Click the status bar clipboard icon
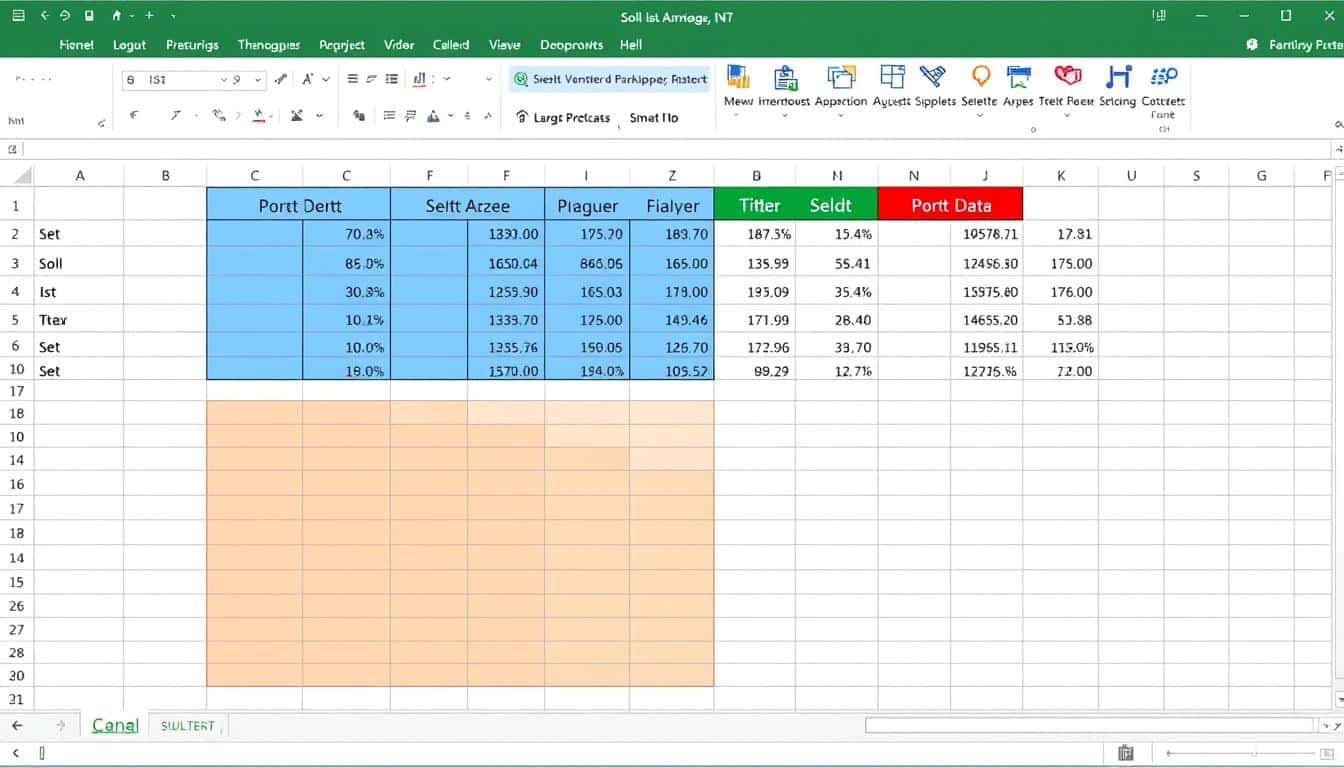1344x768 pixels. 1126,753
